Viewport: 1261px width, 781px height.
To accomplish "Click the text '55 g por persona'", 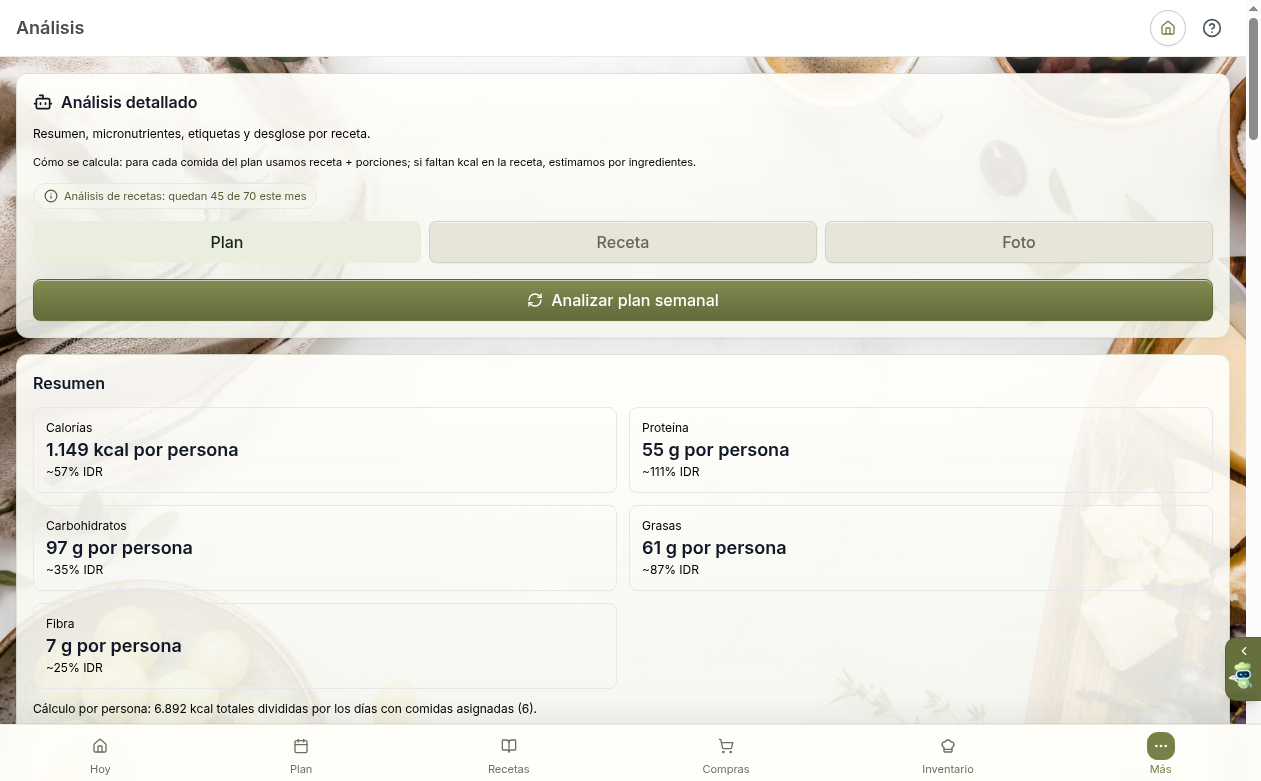I will click(x=716, y=450).
